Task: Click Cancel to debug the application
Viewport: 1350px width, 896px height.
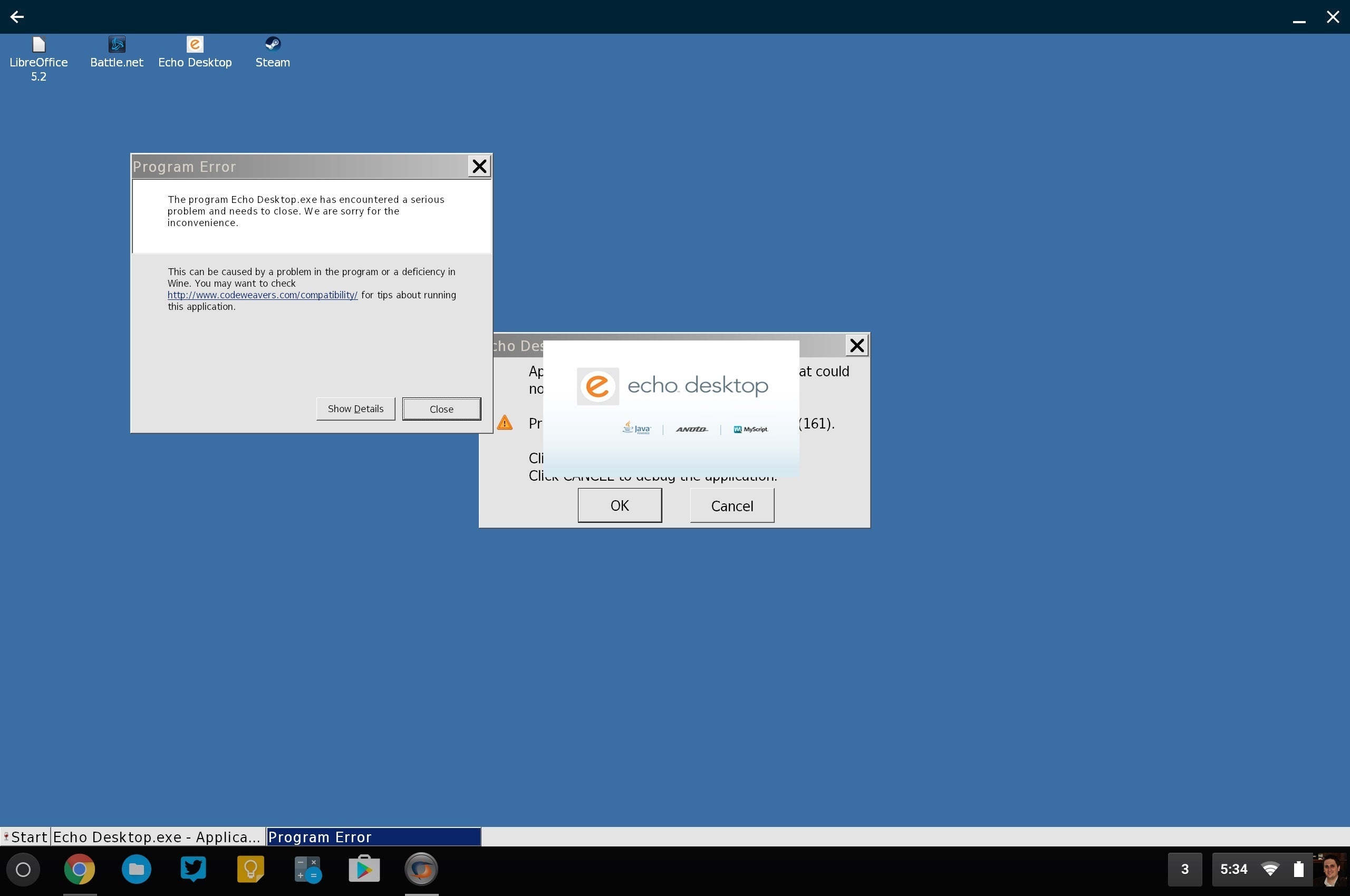Action: coord(732,505)
